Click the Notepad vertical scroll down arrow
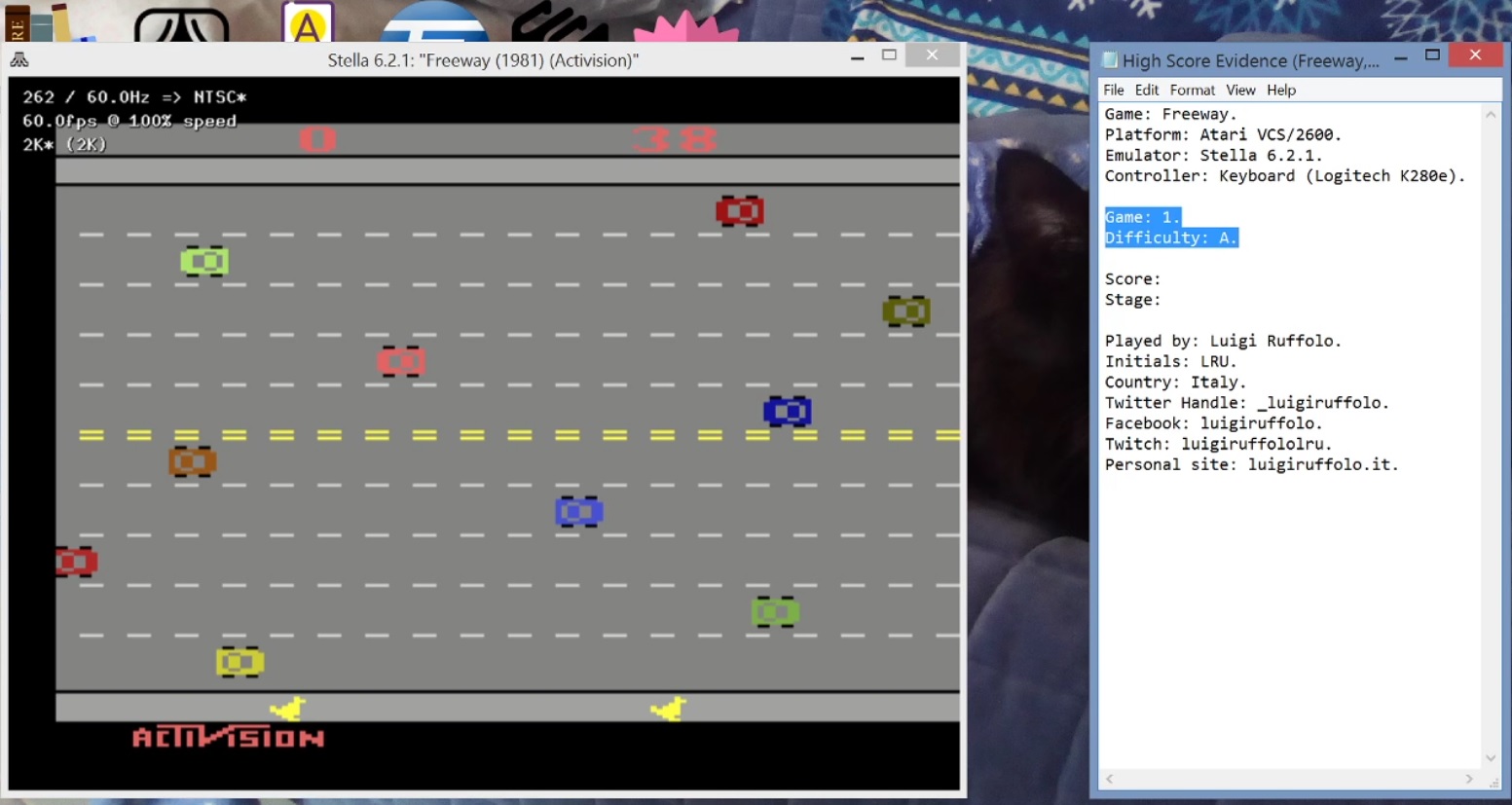The image size is (1512, 805). click(x=1491, y=758)
